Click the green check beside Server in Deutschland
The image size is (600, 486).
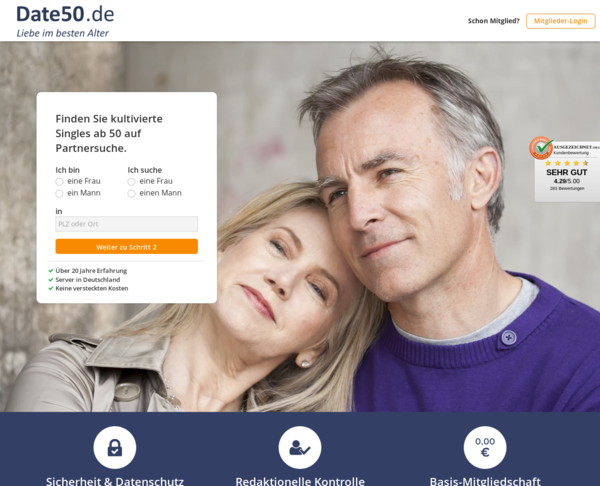[51, 280]
